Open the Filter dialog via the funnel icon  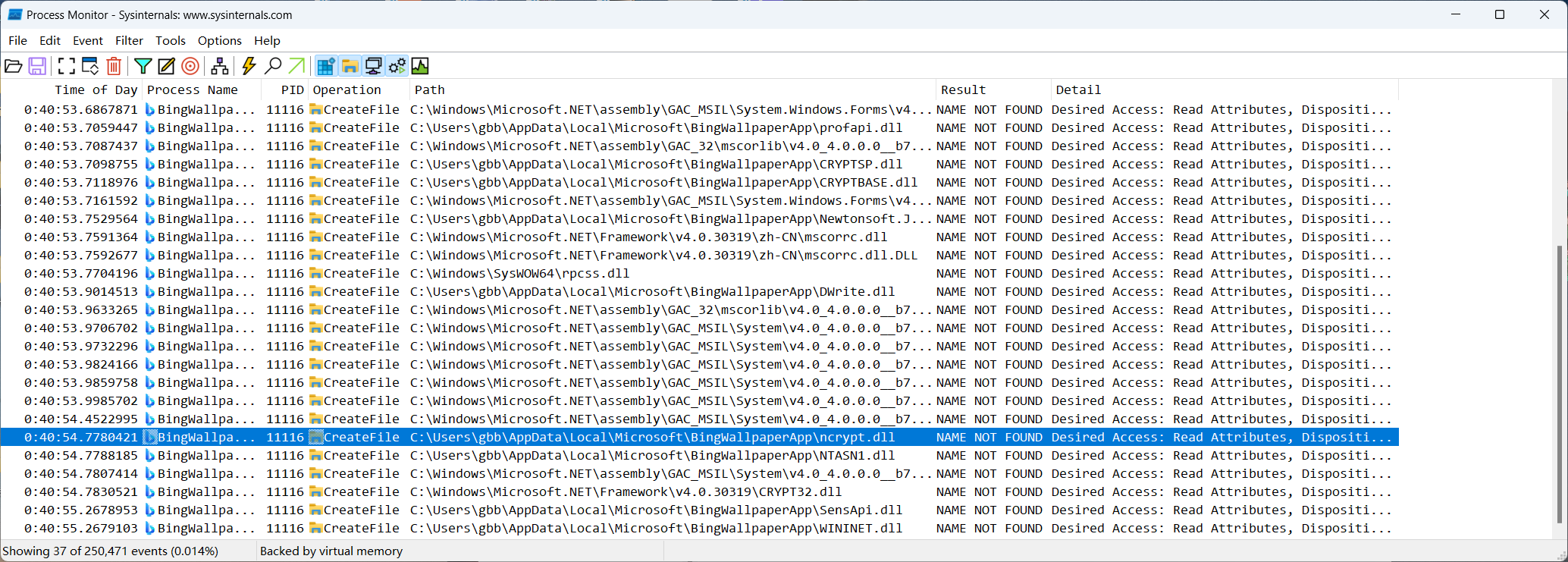(x=143, y=66)
